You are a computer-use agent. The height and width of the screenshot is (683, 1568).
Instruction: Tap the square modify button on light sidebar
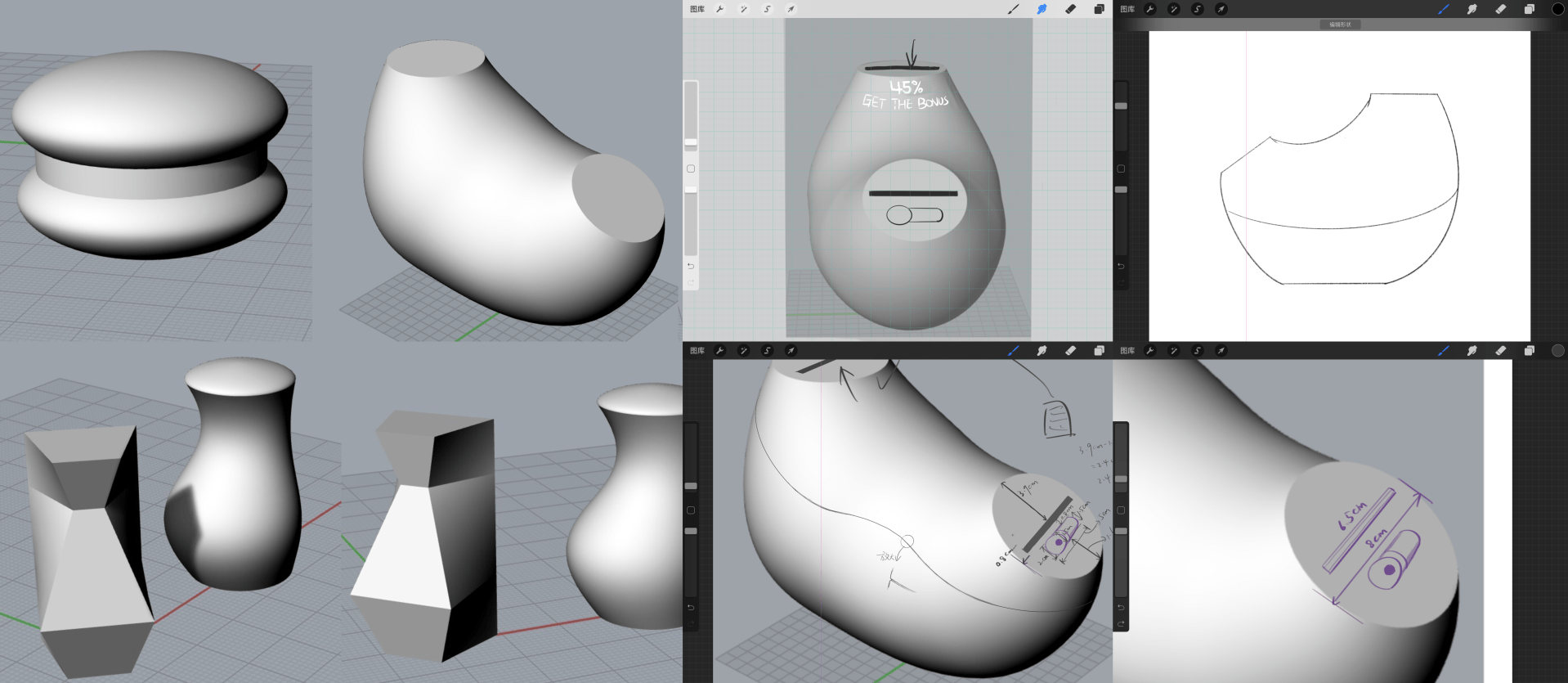pos(691,169)
